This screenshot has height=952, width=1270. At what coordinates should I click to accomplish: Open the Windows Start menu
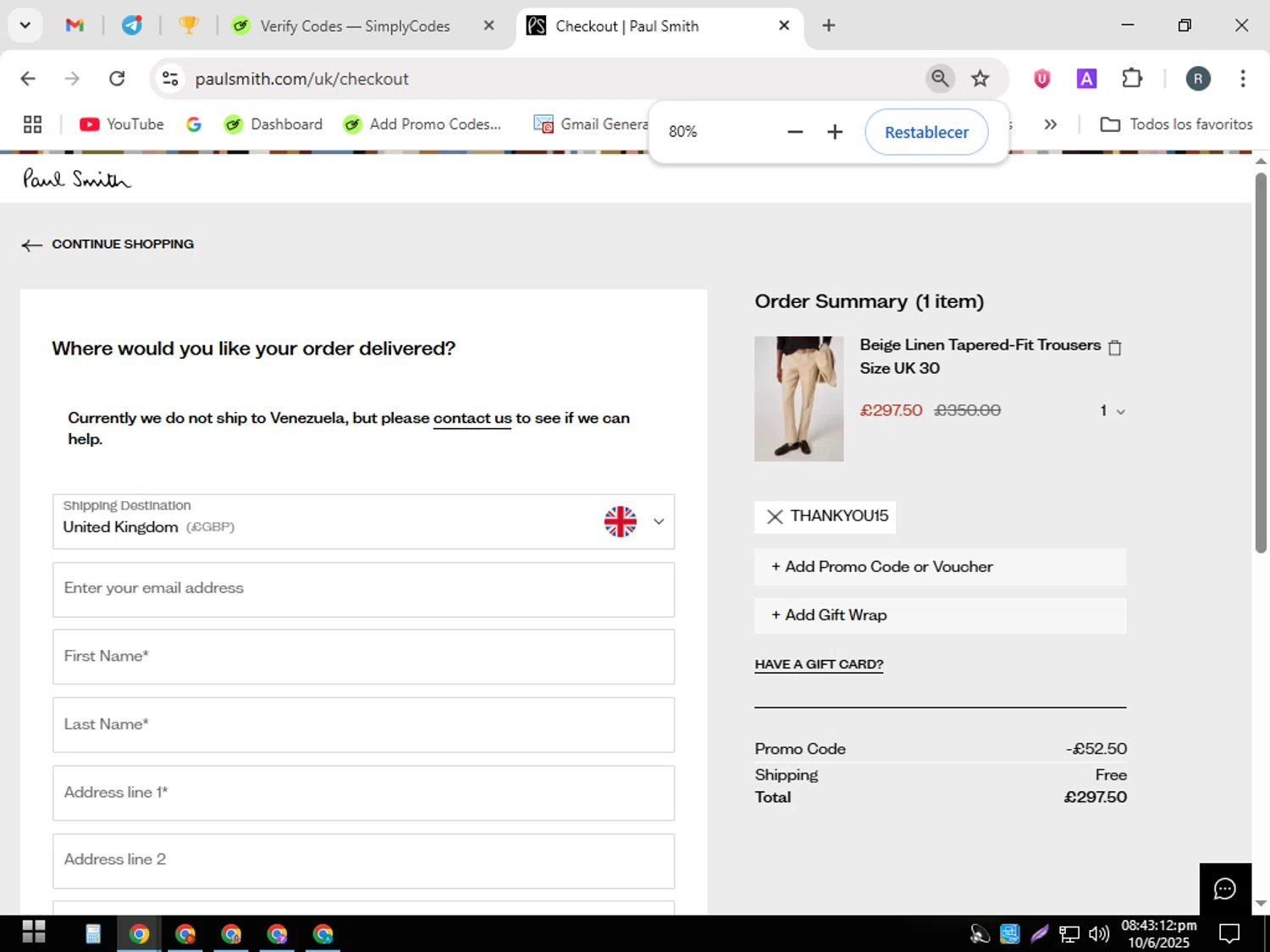[34, 933]
